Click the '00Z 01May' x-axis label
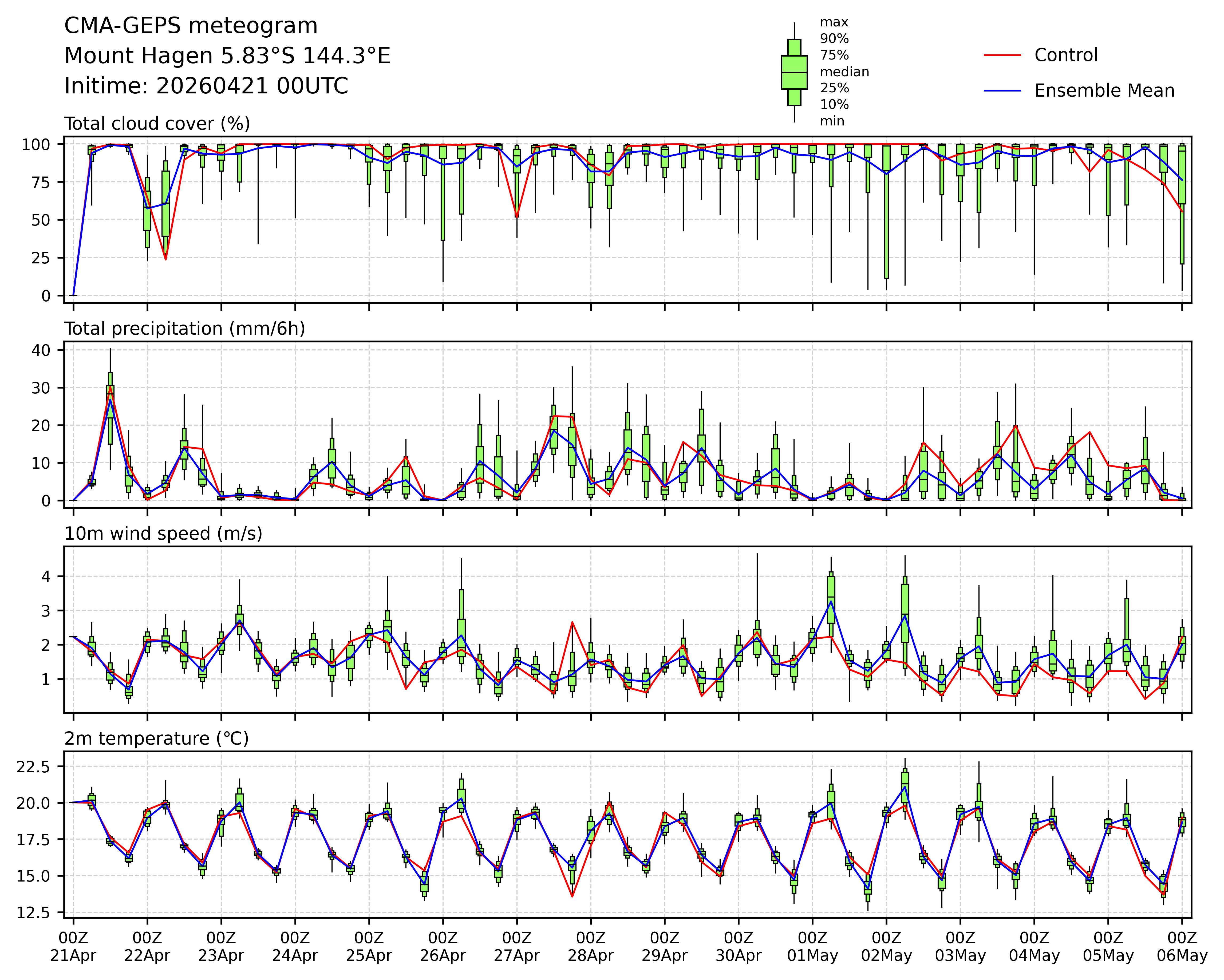This screenshot has width=1224, height=980. (x=812, y=946)
